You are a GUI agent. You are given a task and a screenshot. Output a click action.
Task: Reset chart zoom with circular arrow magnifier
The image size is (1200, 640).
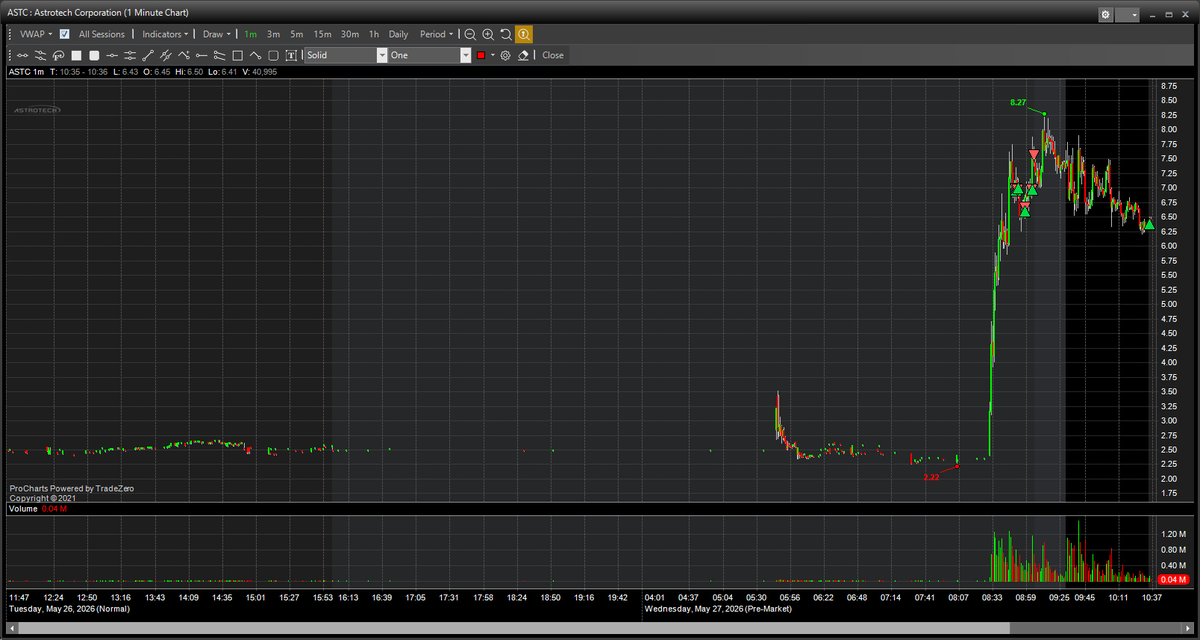(x=506, y=34)
